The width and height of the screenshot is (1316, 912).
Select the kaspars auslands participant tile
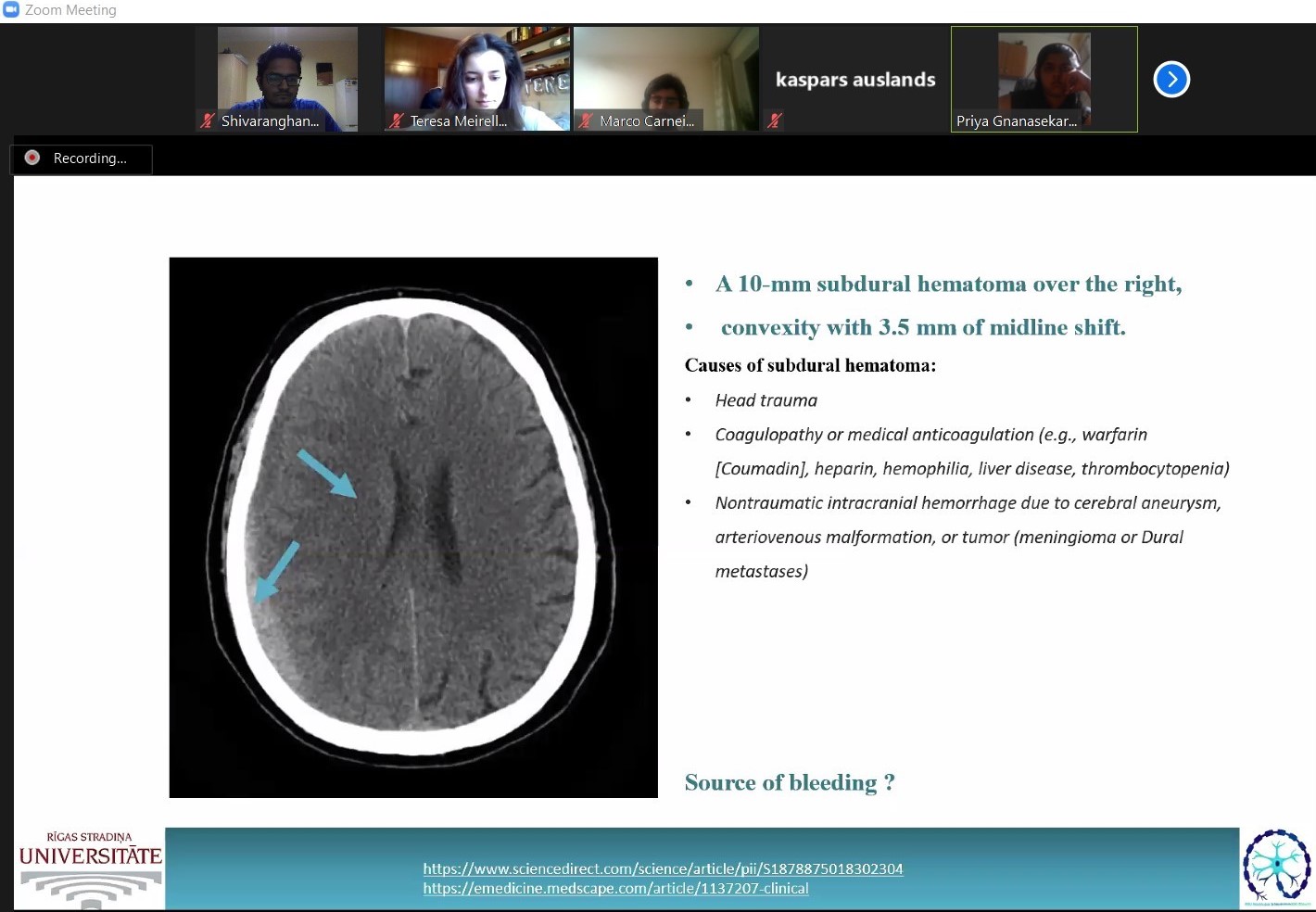[x=854, y=80]
